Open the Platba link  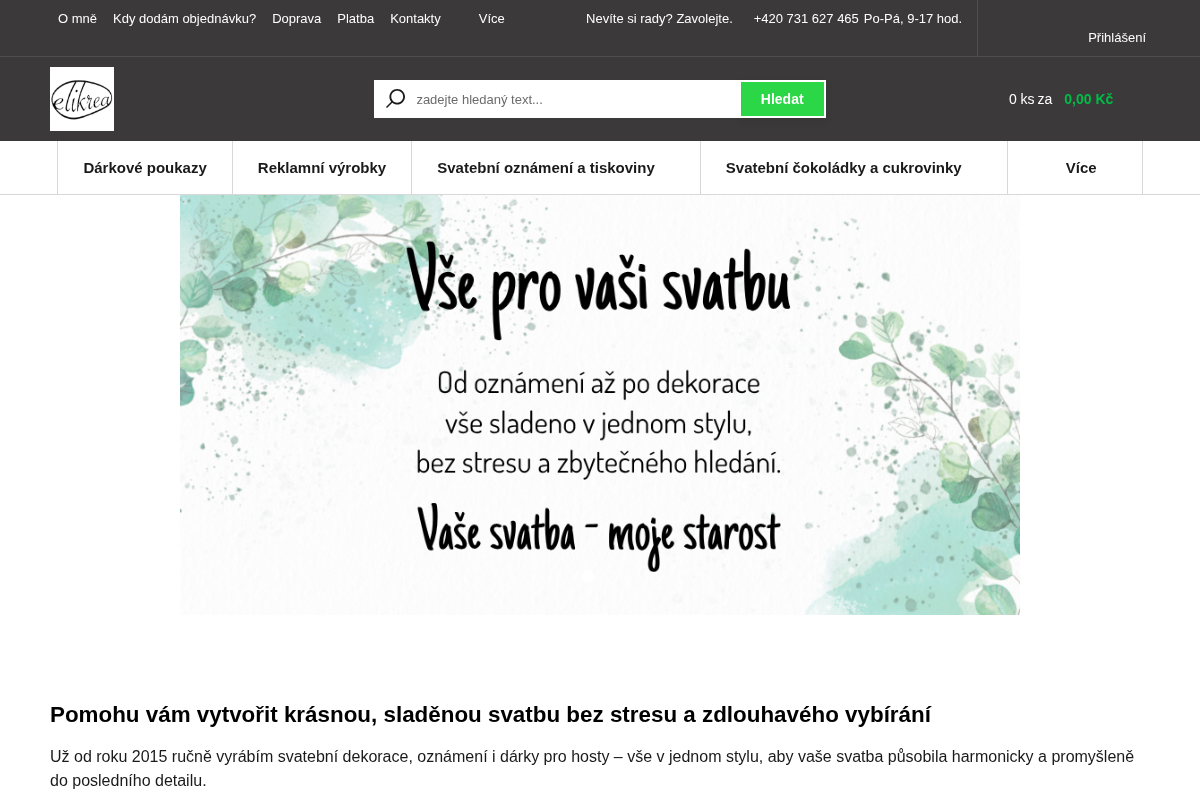pos(355,18)
